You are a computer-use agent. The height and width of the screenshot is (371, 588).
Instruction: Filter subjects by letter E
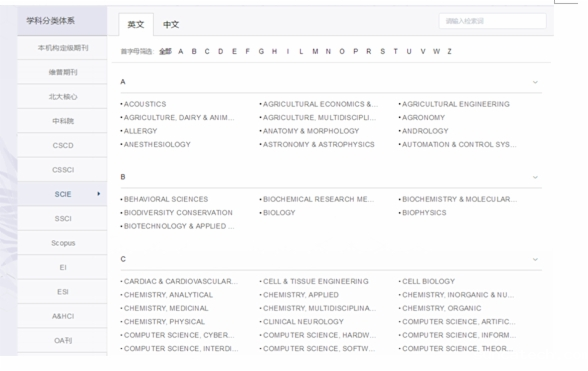(234, 51)
